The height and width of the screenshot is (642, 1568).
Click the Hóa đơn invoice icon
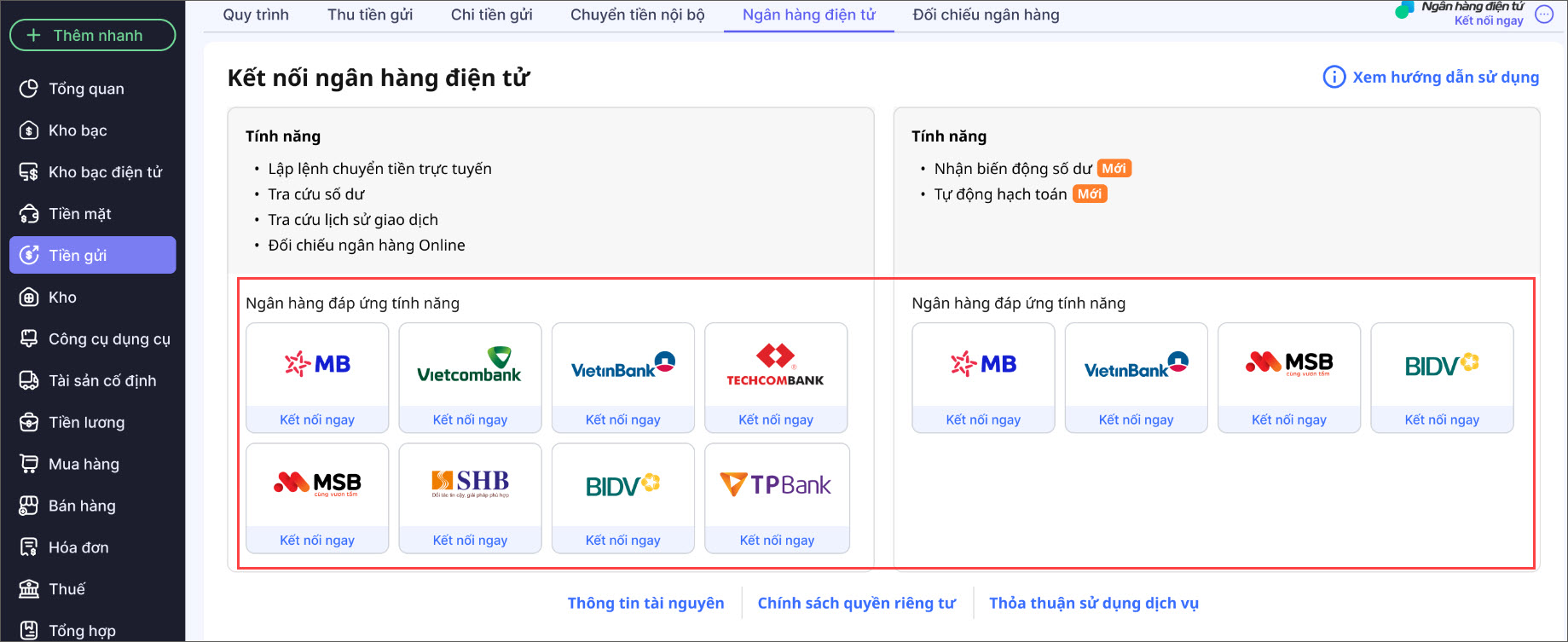point(29,547)
